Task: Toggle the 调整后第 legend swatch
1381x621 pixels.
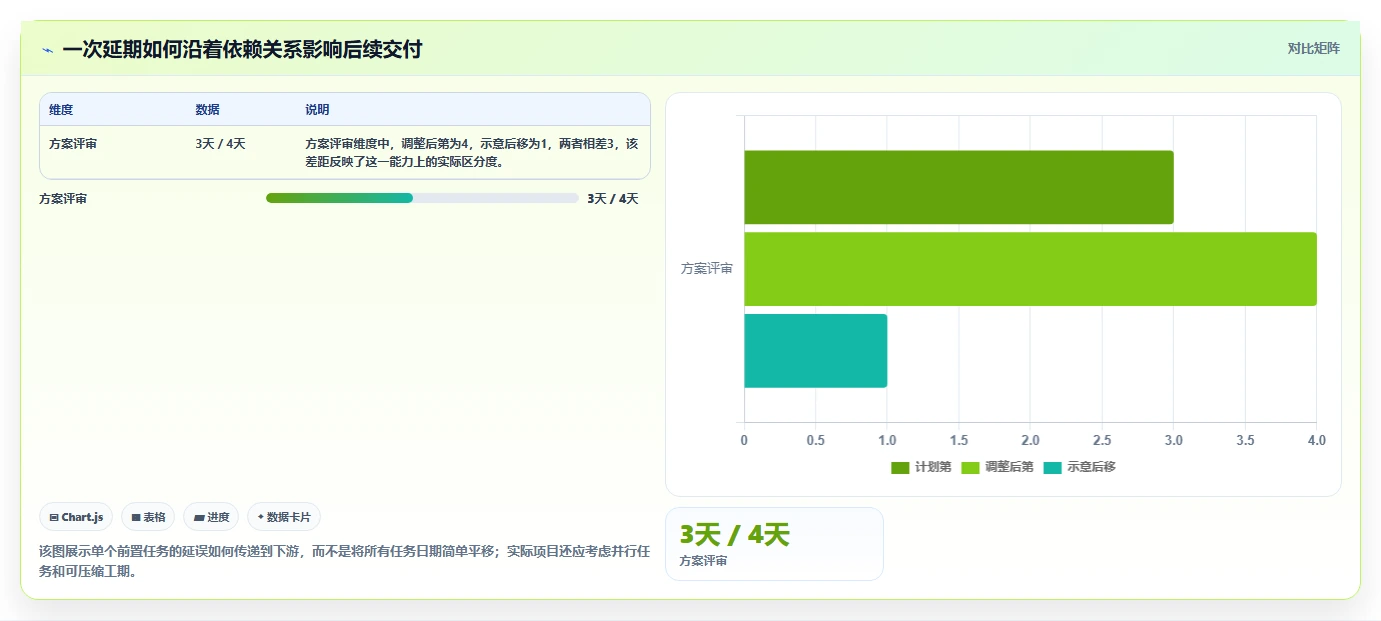Action: point(970,467)
